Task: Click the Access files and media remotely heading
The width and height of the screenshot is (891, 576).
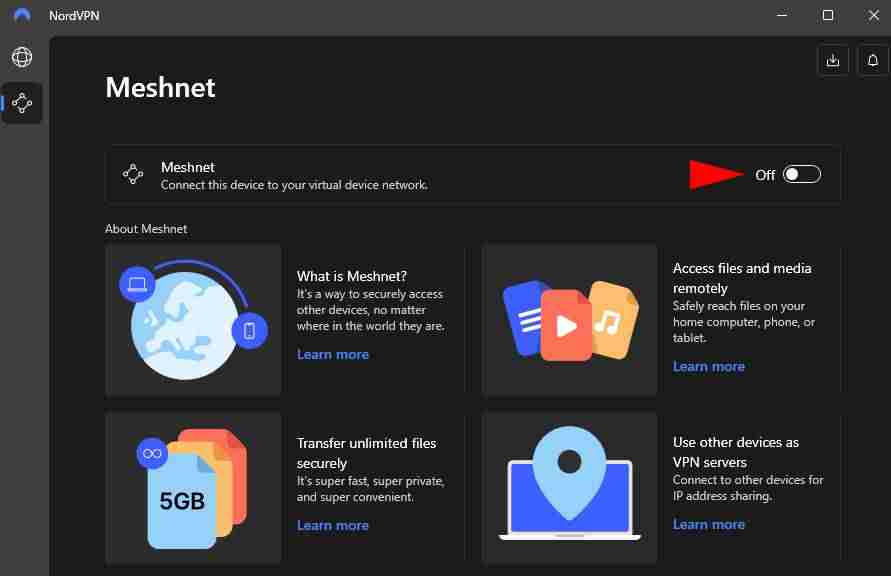Action: (742, 278)
